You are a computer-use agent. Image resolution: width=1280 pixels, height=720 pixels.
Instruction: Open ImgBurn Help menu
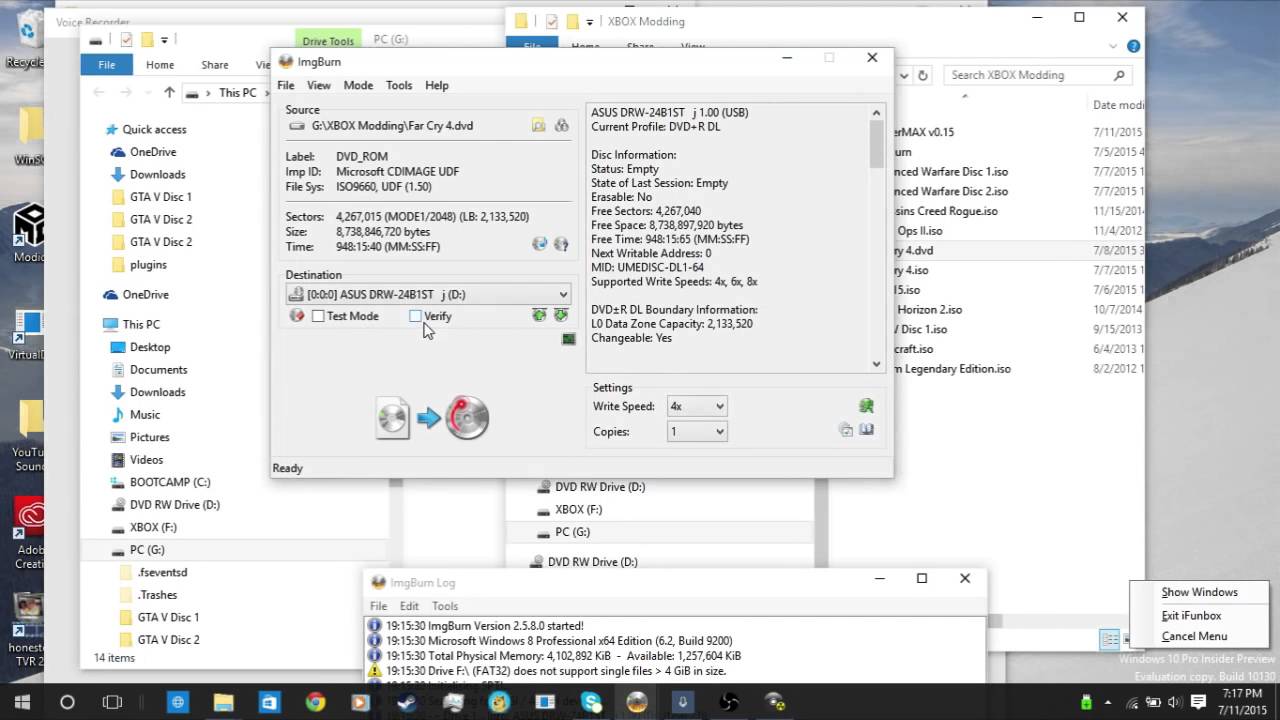(437, 85)
